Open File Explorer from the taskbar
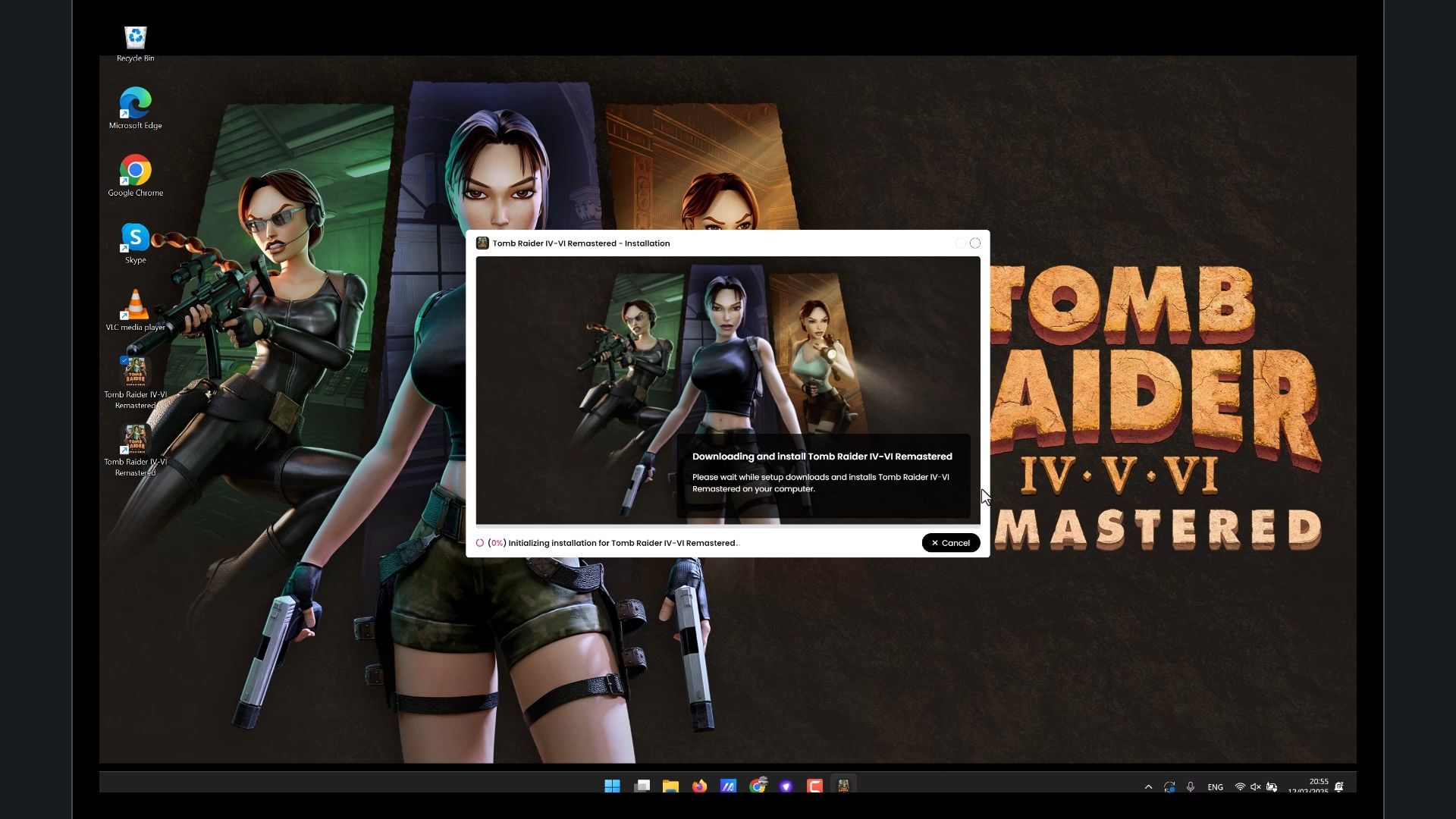Viewport: 1456px width, 819px height. pyautogui.click(x=670, y=786)
